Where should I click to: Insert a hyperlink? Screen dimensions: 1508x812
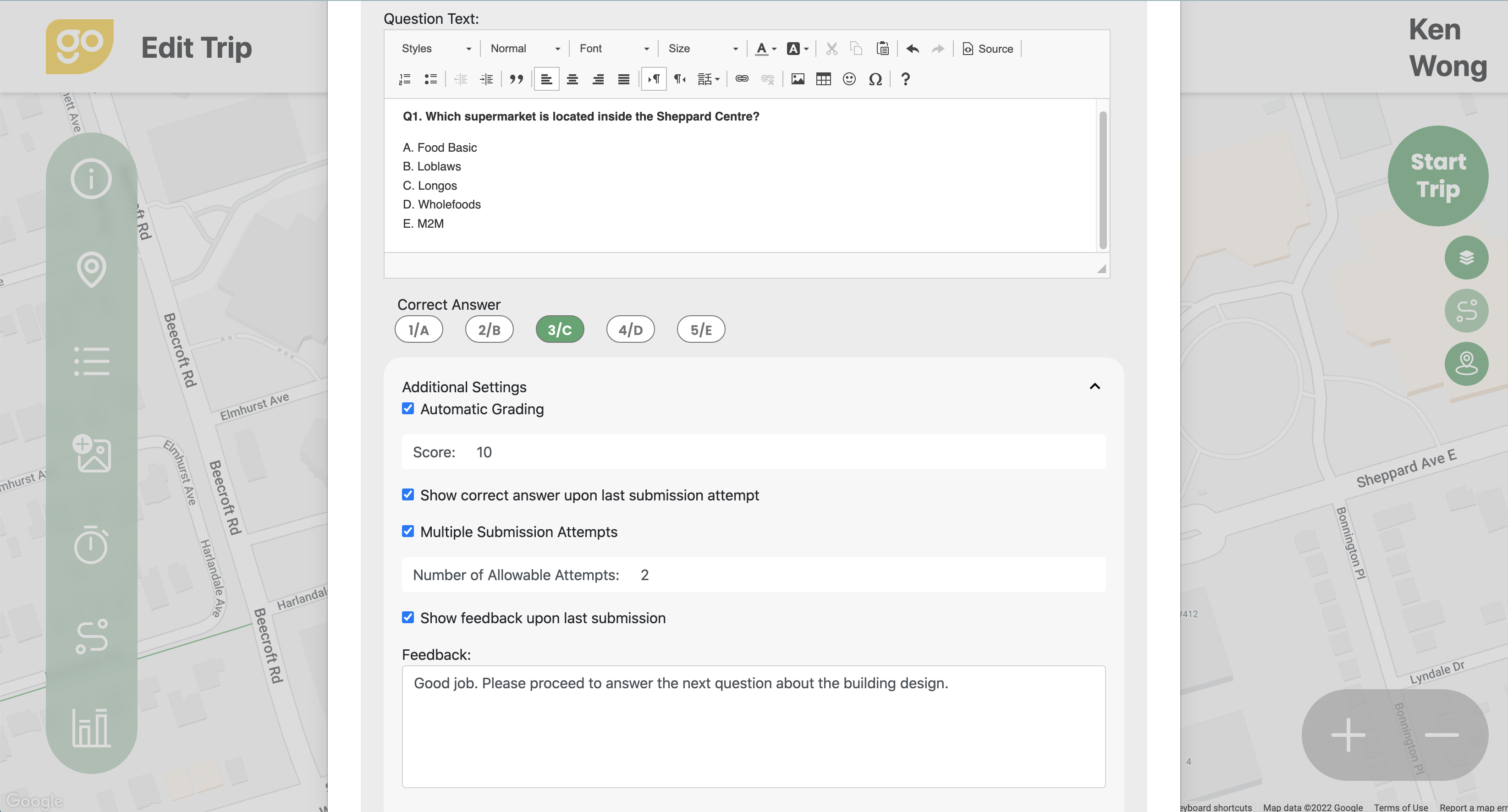tap(742, 79)
